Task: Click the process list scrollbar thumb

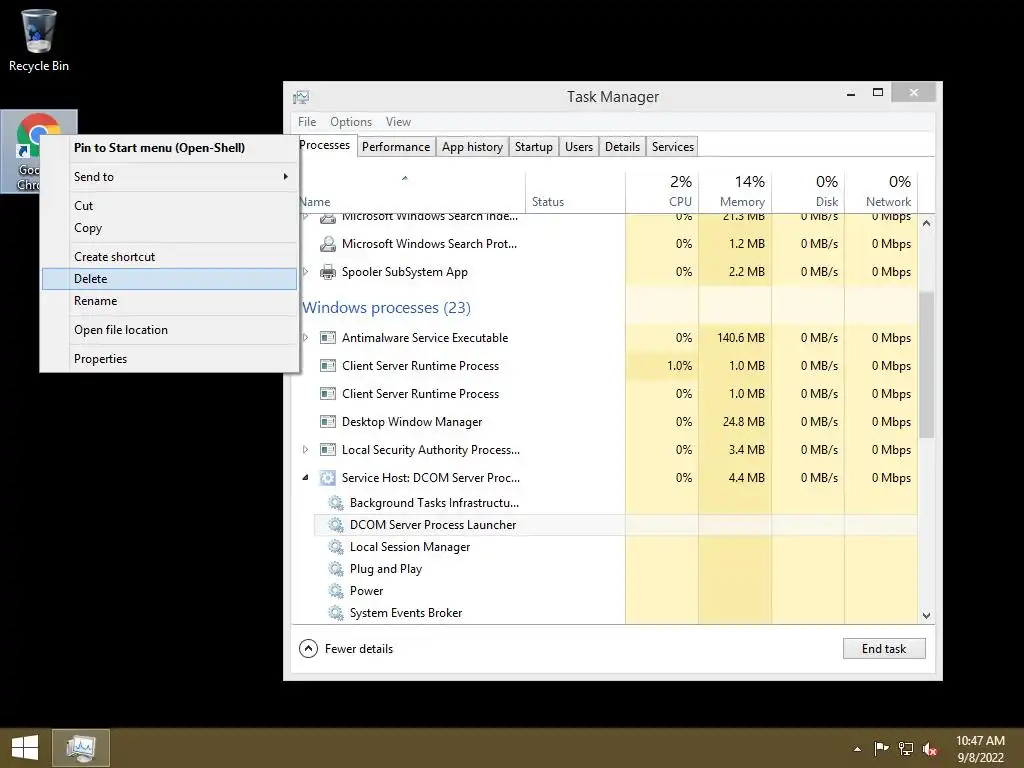Action: pos(926,364)
